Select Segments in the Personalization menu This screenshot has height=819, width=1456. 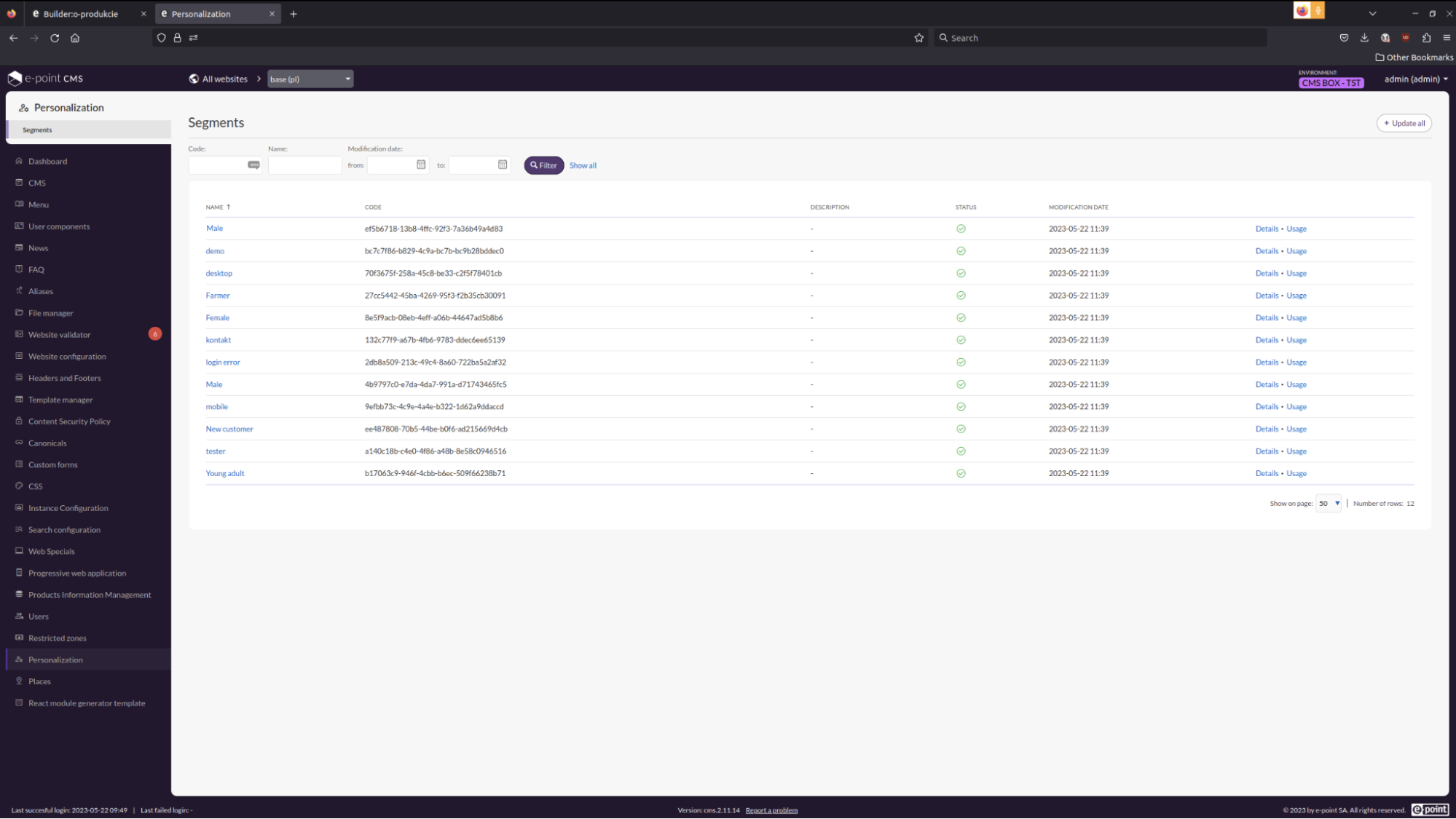coord(37,130)
